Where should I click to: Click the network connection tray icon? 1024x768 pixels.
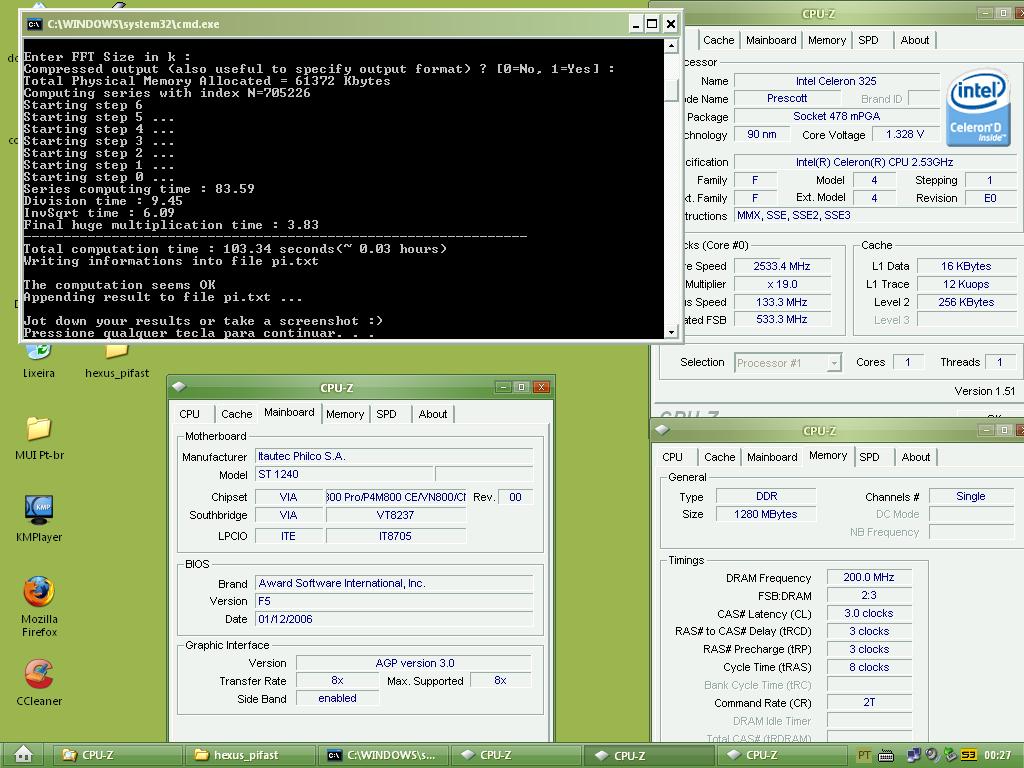[914, 756]
